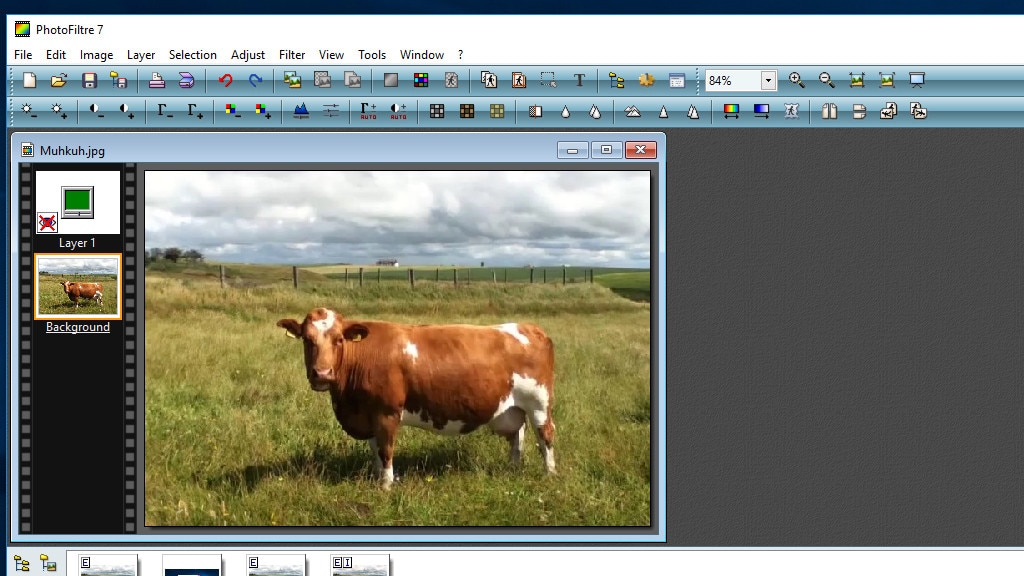Click the Open folder icon

point(59,80)
